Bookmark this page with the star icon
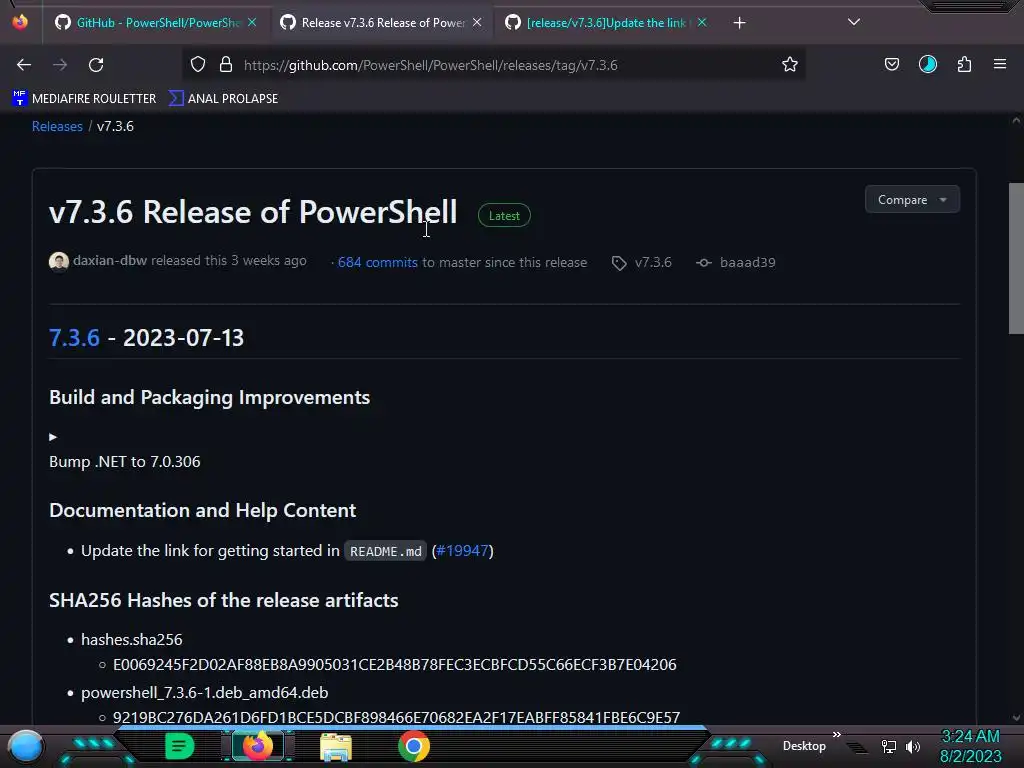Image resolution: width=1024 pixels, height=768 pixels. coord(790,65)
